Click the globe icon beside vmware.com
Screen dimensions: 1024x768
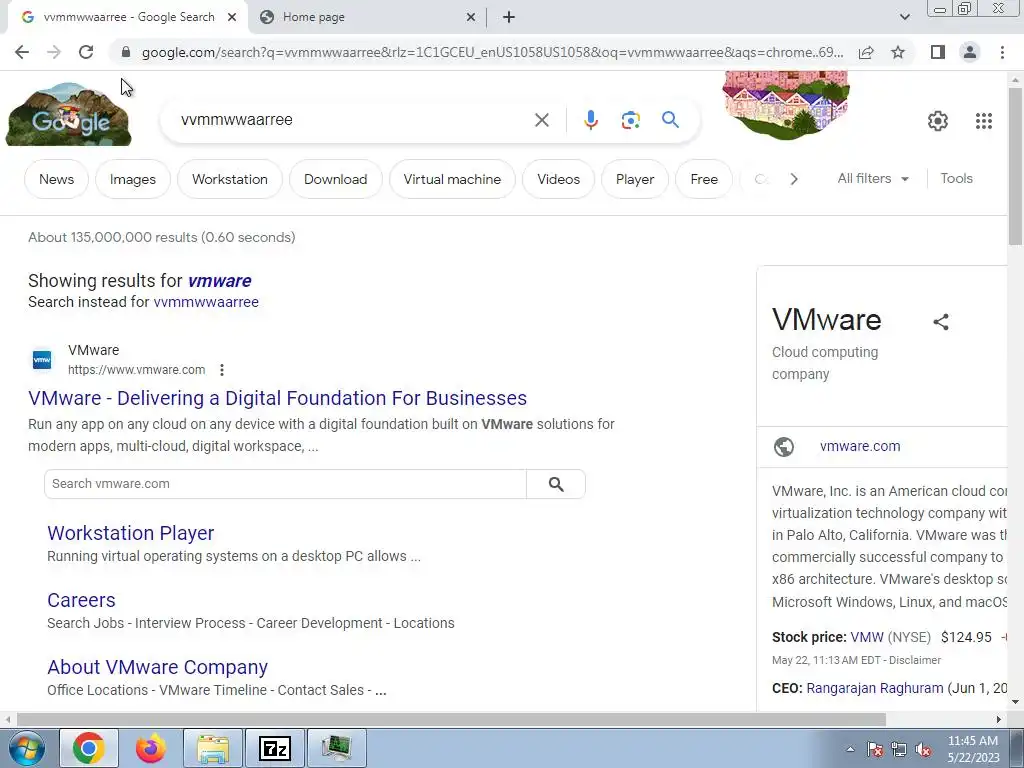coord(784,447)
